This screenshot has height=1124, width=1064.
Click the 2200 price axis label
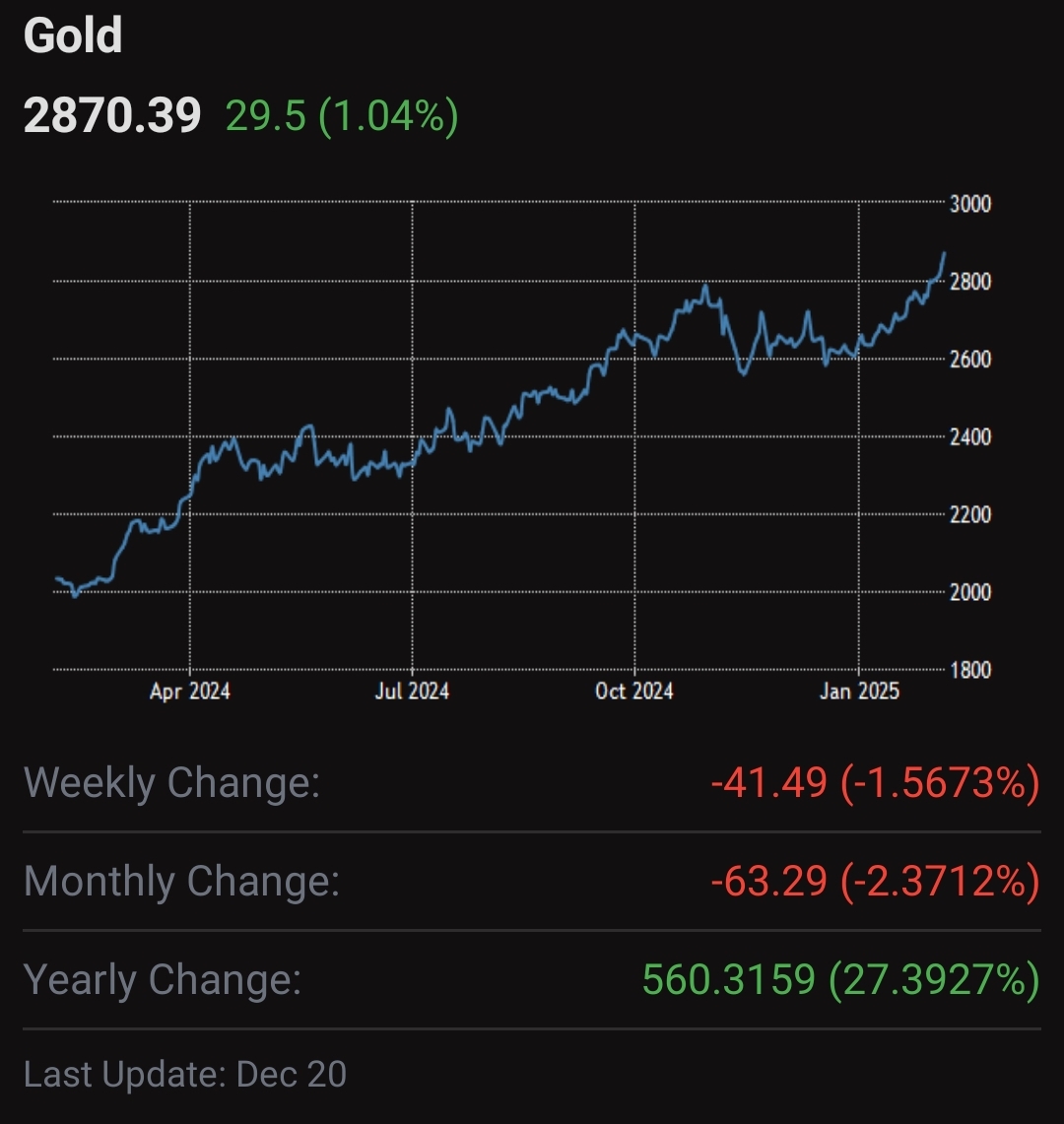pos(970,514)
